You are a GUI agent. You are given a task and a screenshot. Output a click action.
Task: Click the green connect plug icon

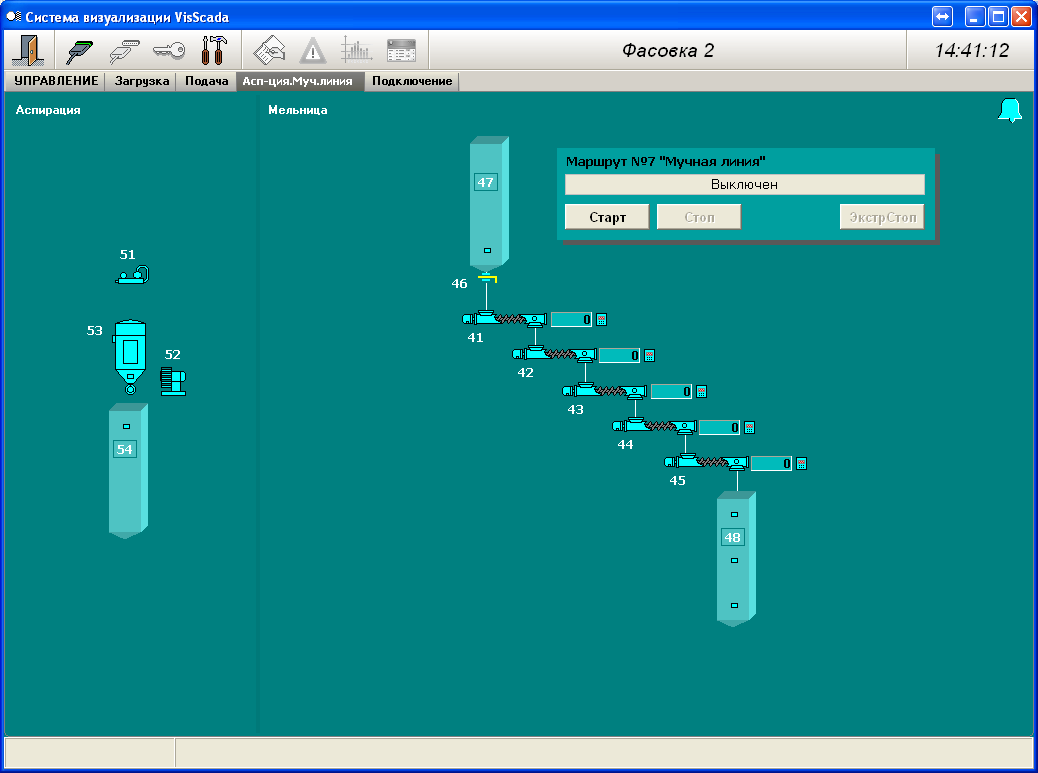(79, 50)
